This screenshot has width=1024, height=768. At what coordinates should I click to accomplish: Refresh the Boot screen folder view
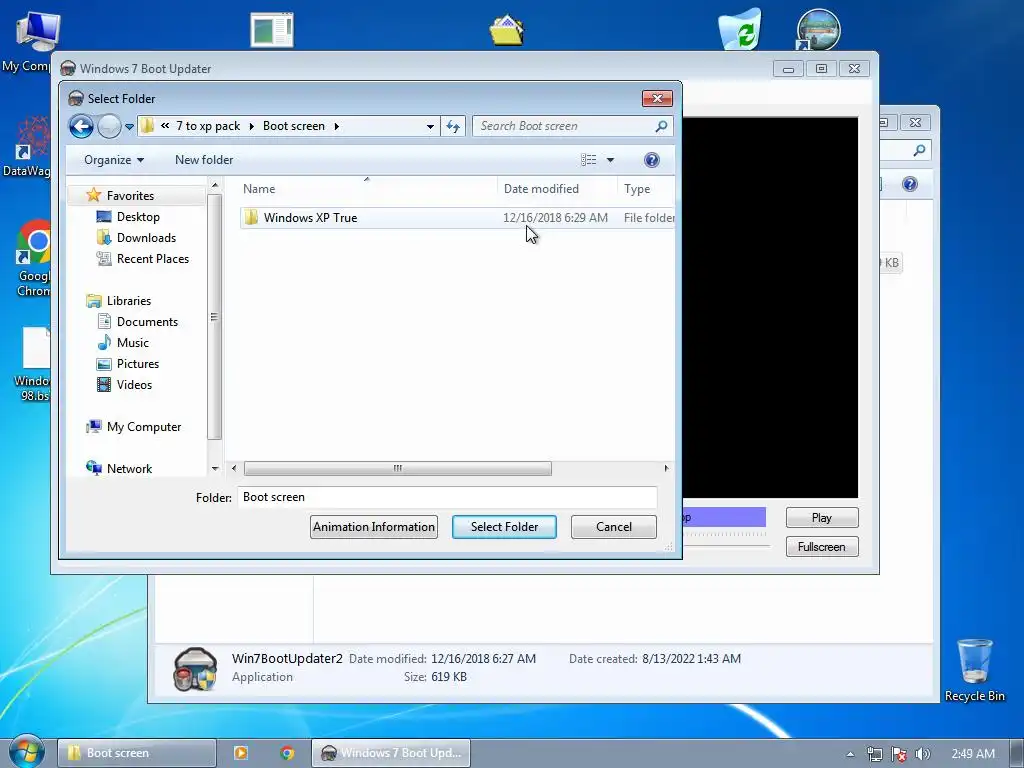click(x=453, y=126)
